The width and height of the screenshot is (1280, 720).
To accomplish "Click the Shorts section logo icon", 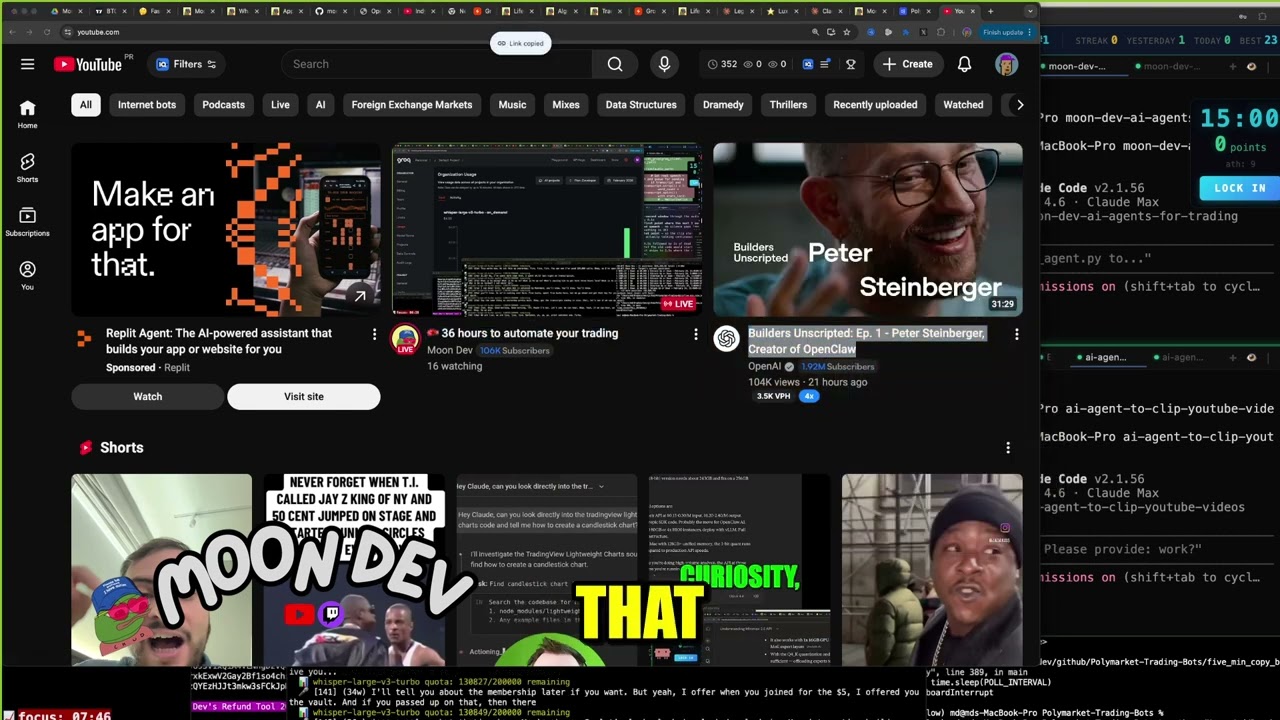I will (85, 448).
